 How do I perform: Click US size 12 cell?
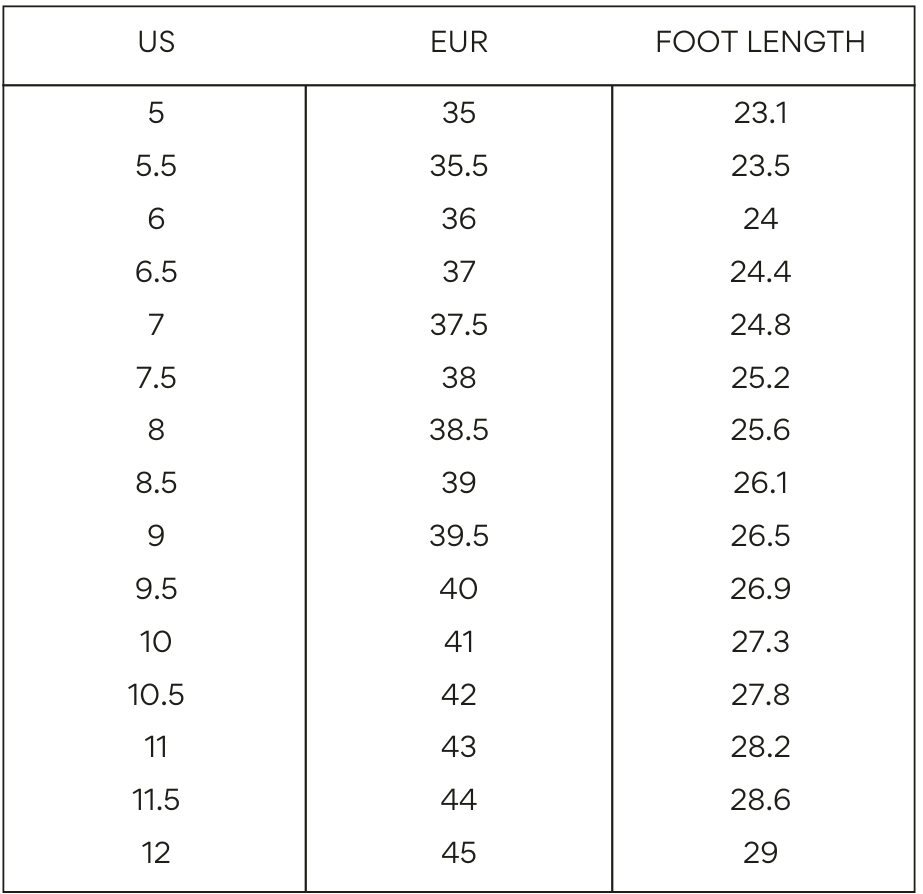coord(156,853)
